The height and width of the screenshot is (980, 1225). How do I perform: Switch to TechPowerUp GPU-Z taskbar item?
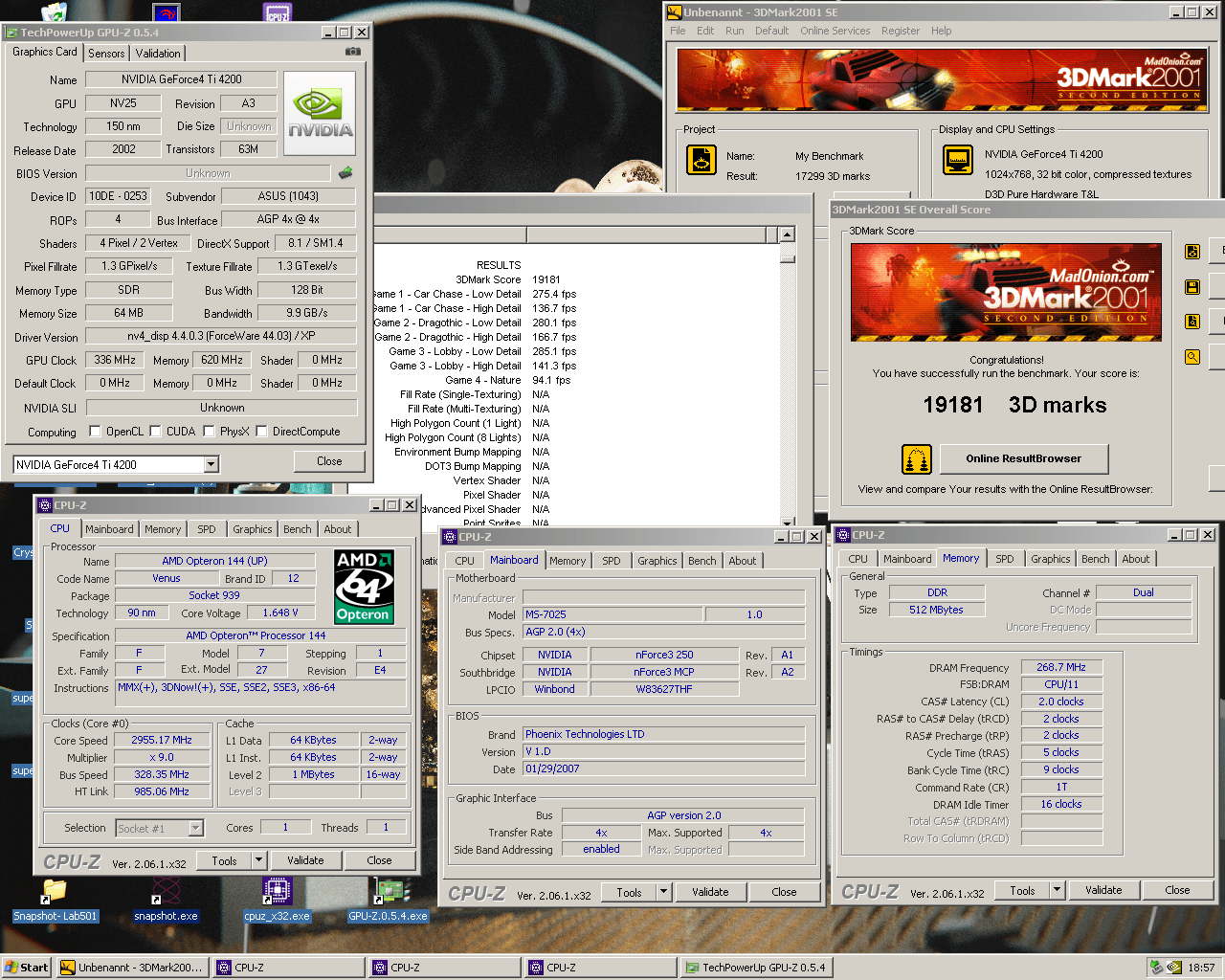pos(757,968)
